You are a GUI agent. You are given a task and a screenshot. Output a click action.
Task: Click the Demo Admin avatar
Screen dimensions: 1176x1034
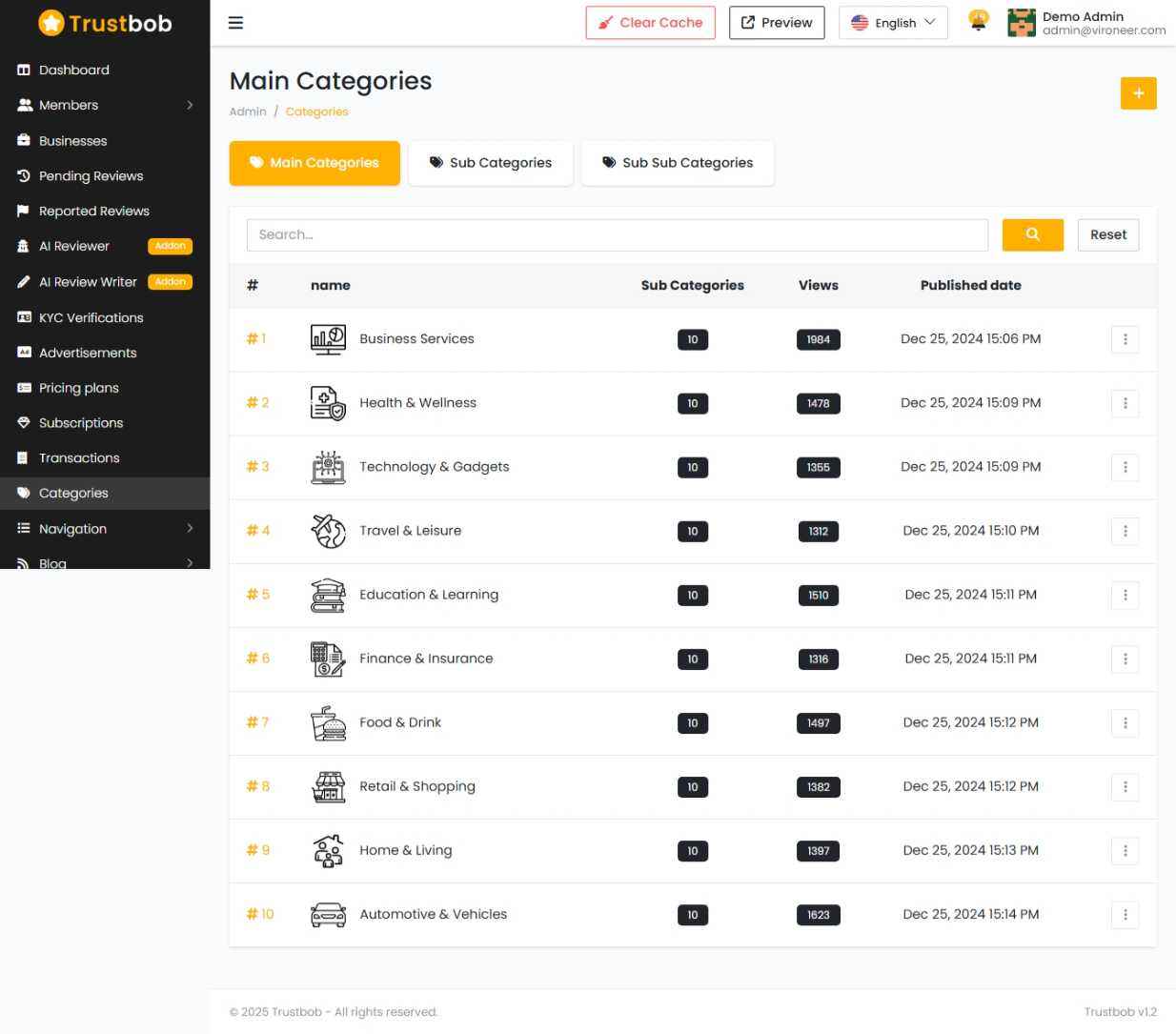[x=1022, y=23]
